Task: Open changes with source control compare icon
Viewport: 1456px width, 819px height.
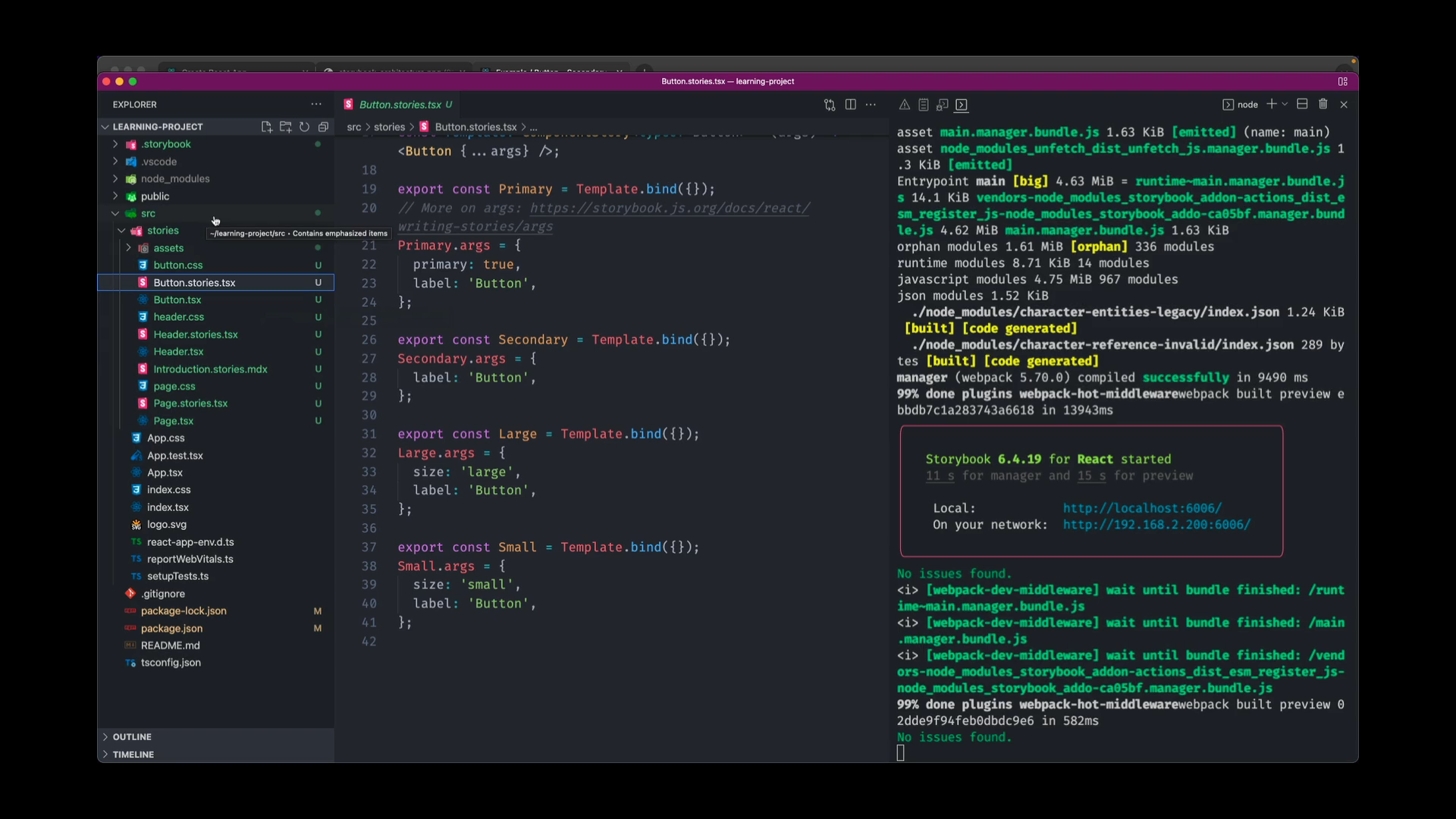Action: tap(830, 105)
